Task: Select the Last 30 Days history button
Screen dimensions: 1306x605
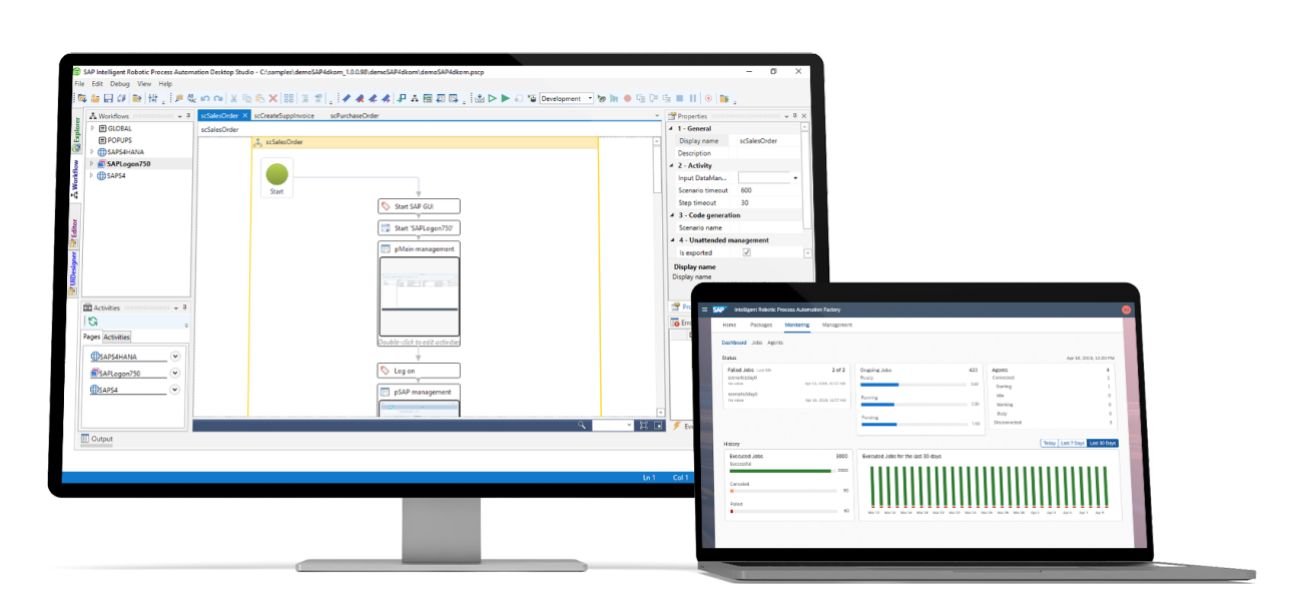Action: click(x=1103, y=442)
